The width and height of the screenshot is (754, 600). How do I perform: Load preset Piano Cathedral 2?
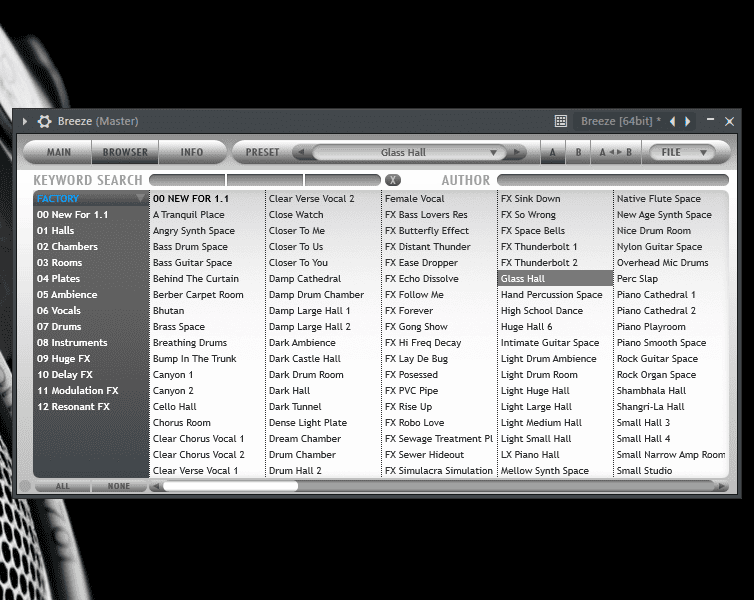656,311
